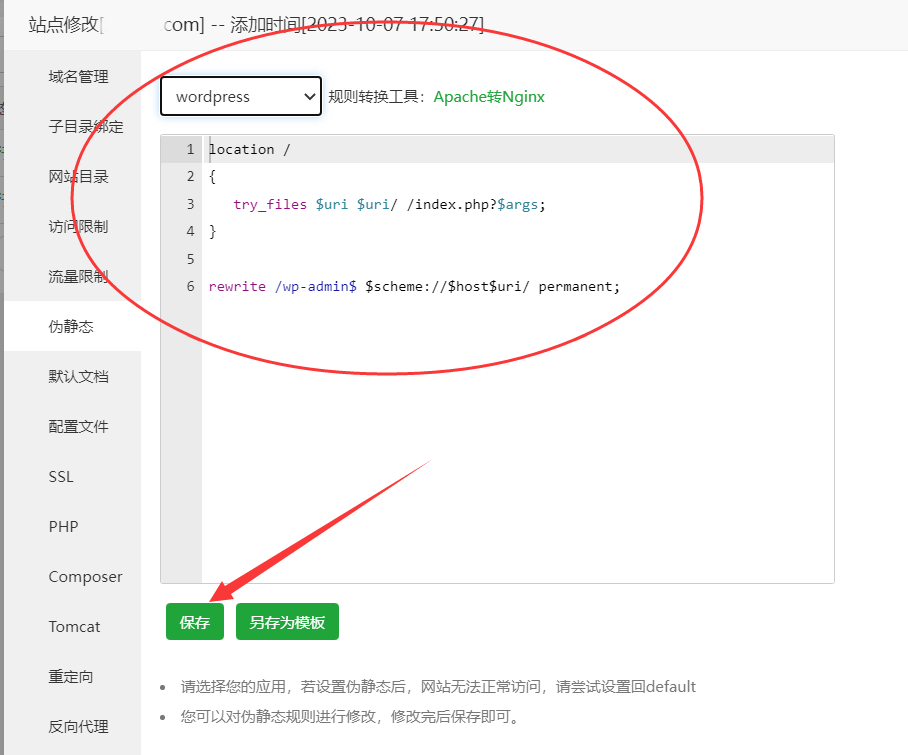Image resolution: width=908 pixels, height=755 pixels.
Task: Open the Composer tab
Action: pos(85,577)
